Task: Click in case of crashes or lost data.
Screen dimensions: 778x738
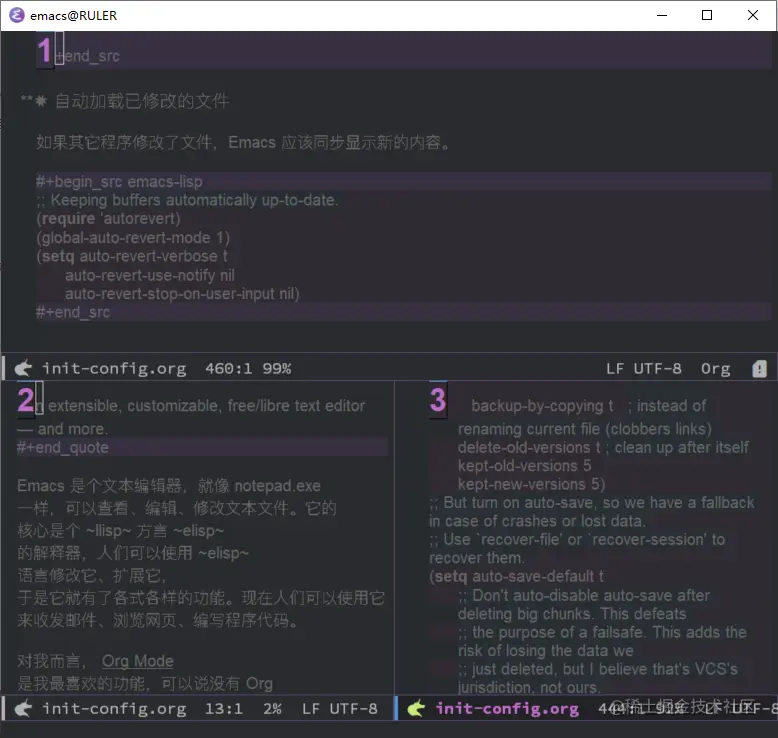Action: (537, 521)
